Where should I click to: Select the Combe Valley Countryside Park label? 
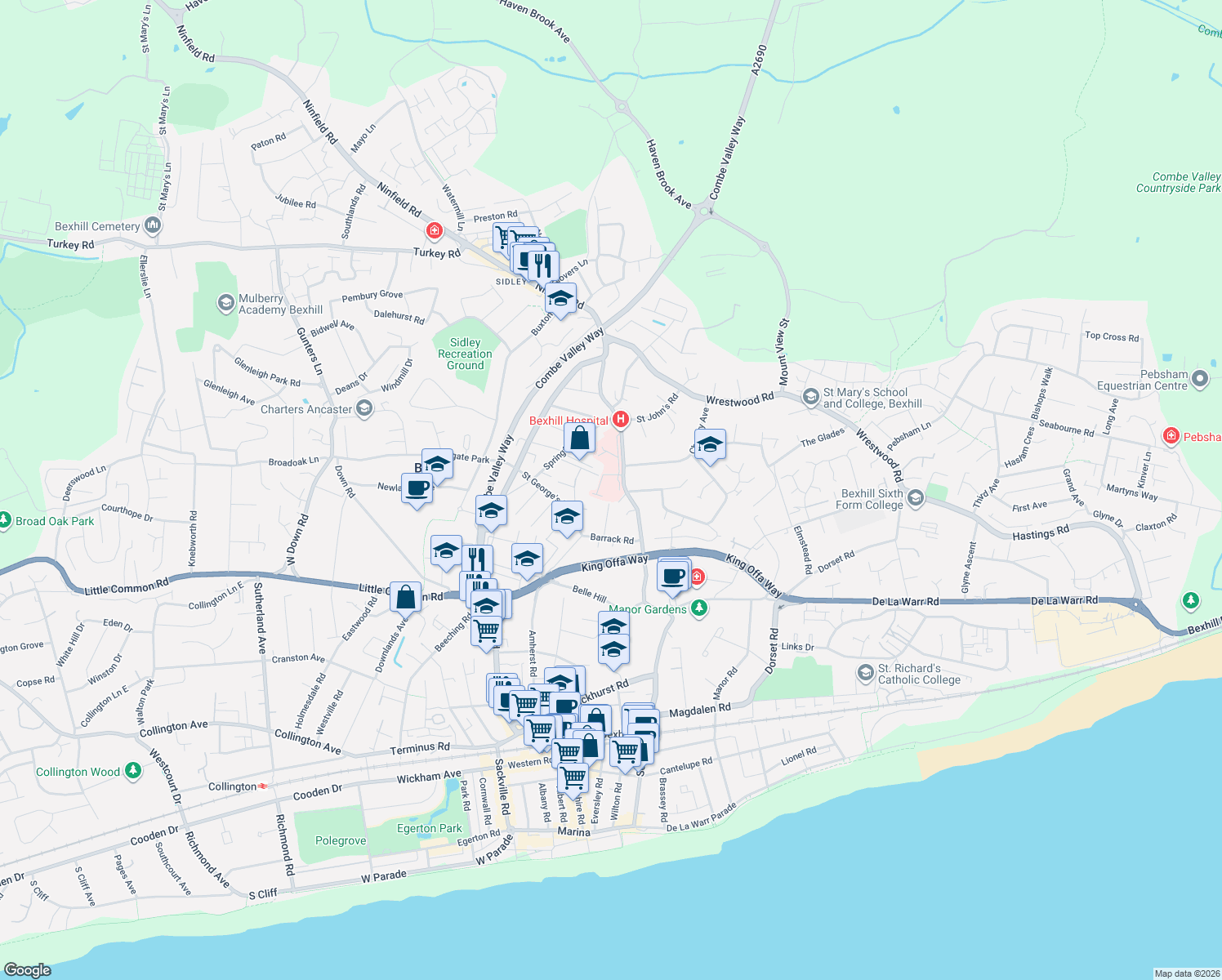[x=1179, y=182]
